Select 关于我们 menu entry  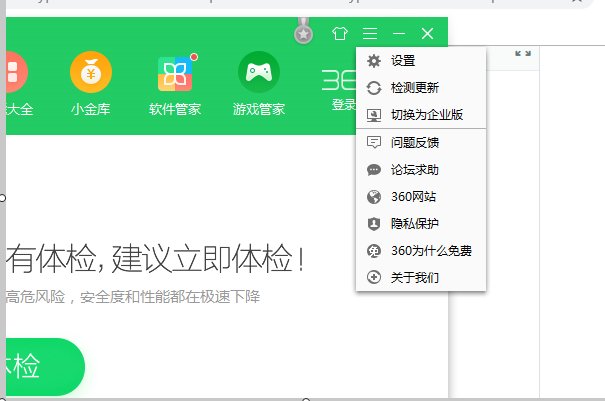(x=421, y=277)
